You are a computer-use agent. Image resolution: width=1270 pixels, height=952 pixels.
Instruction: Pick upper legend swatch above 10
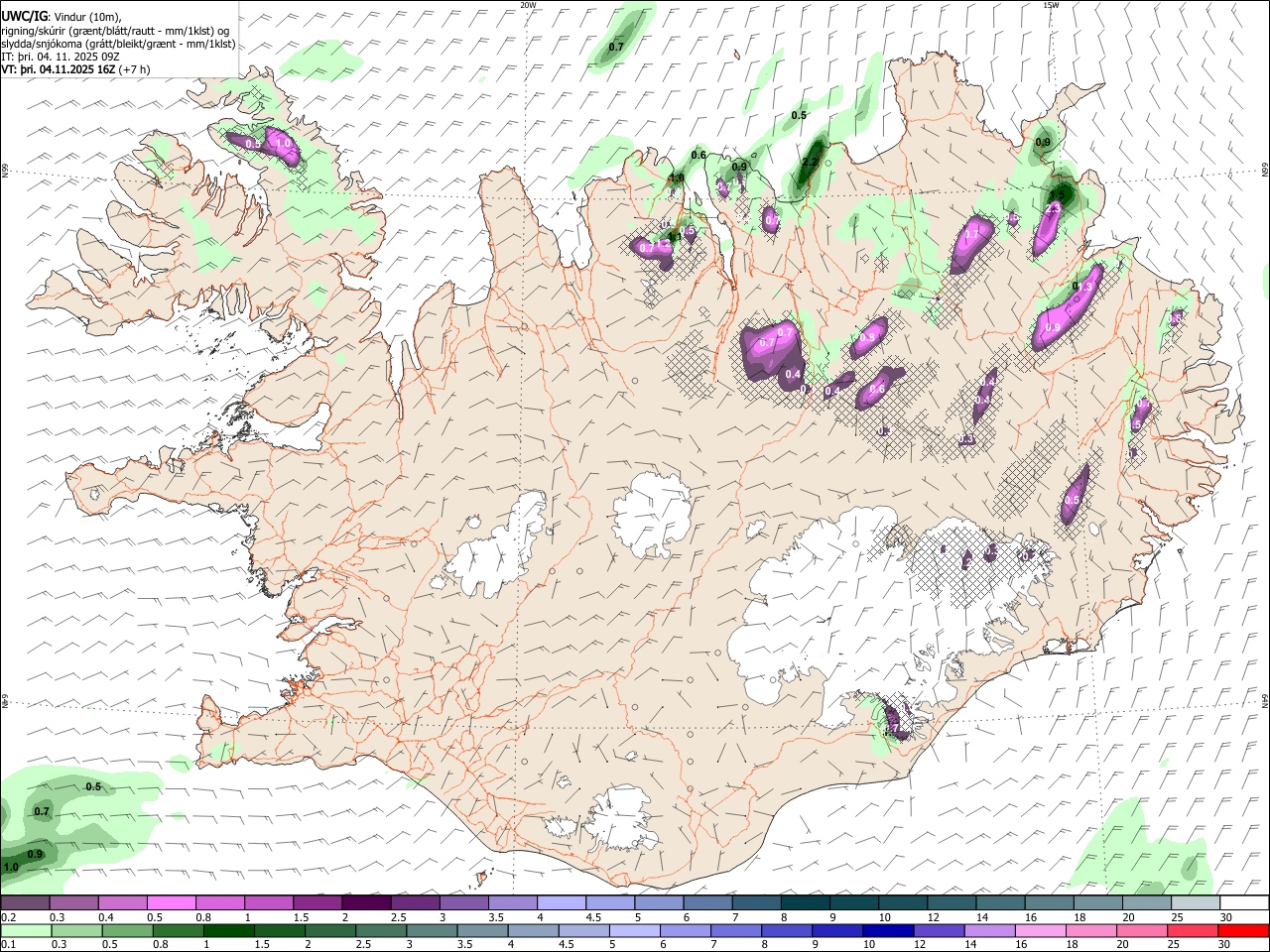click(x=902, y=902)
